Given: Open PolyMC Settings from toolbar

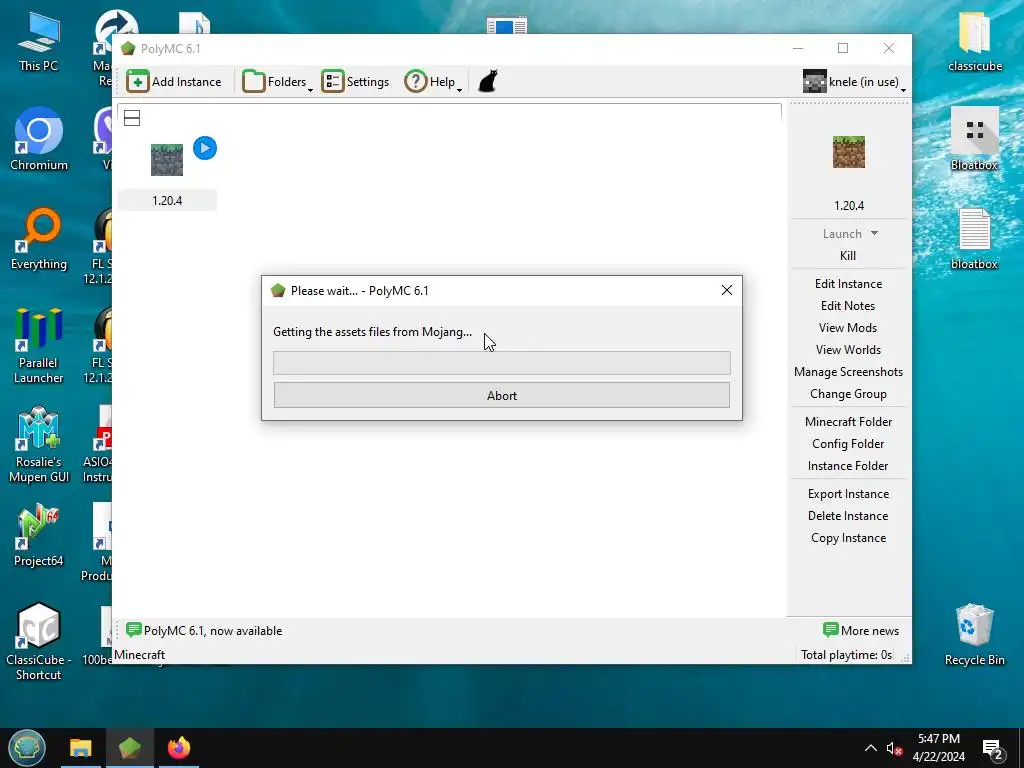Looking at the screenshot, I should (355, 82).
